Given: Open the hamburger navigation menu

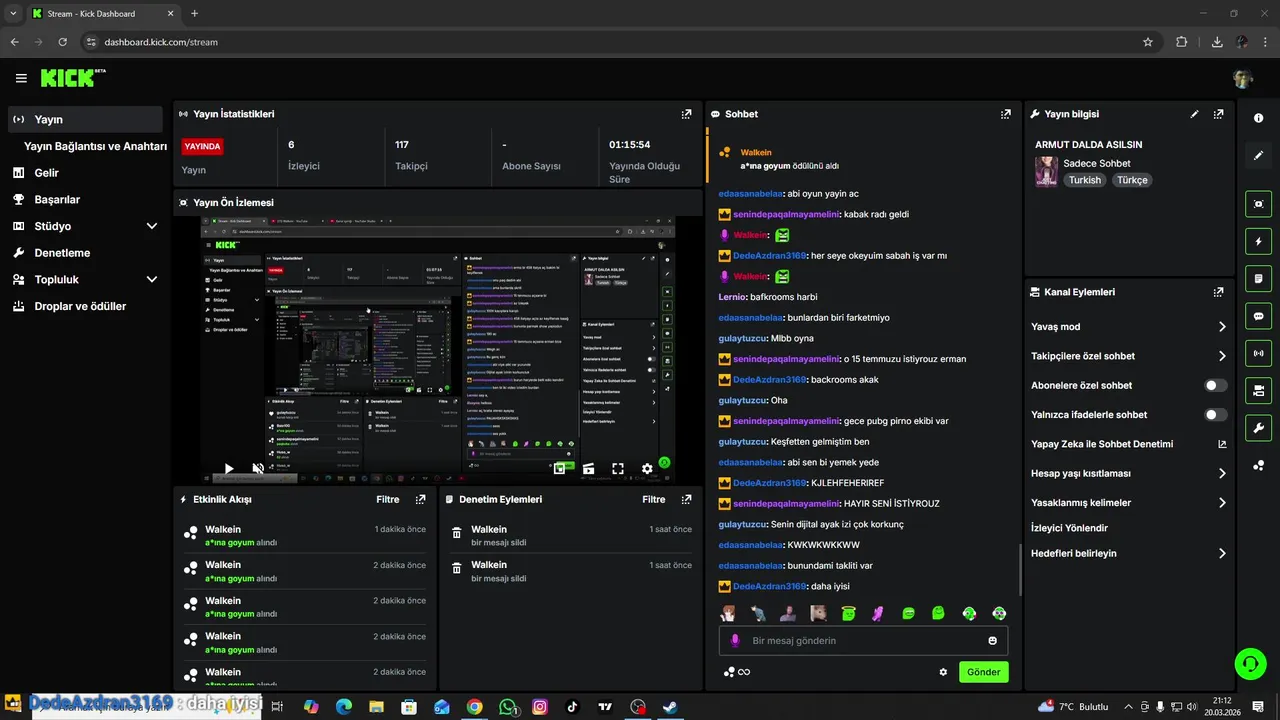Looking at the screenshot, I should pos(21,78).
